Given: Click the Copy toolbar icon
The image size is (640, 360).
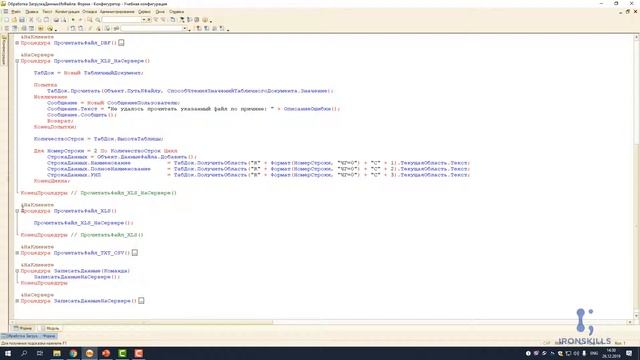Looking at the screenshot, I should (39, 20).
